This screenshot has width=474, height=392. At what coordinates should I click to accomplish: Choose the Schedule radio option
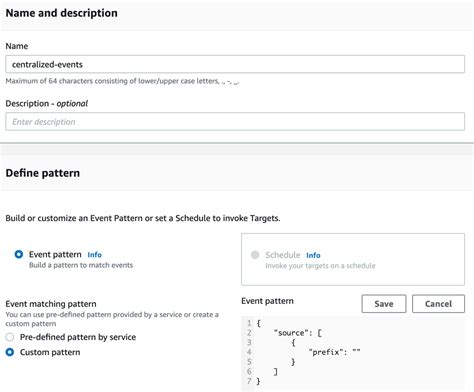[255, 255]
